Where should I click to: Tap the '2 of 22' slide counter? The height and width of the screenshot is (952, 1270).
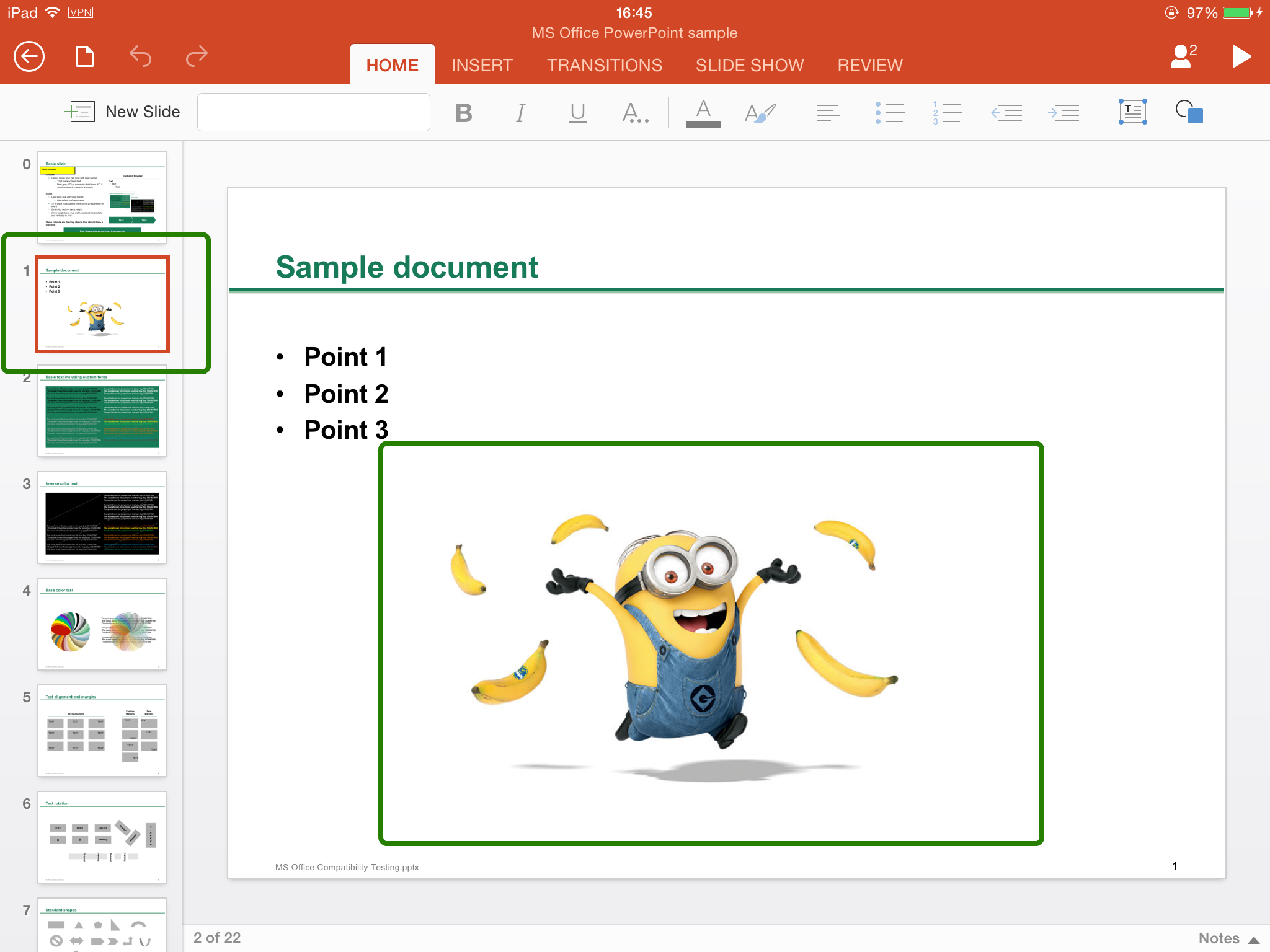(217, 938)
